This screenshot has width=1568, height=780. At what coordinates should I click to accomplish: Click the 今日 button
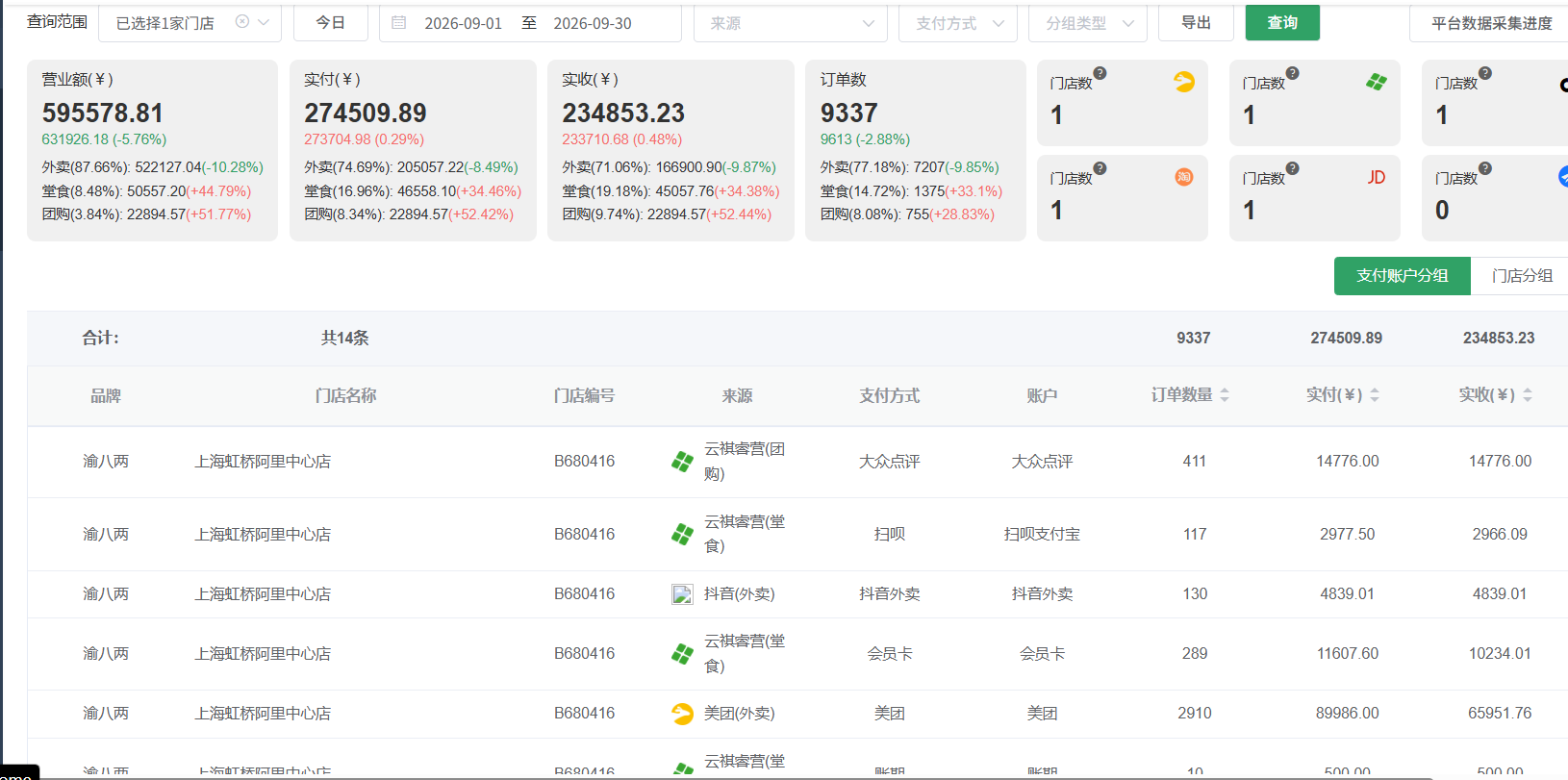click(x=330, y=22)
